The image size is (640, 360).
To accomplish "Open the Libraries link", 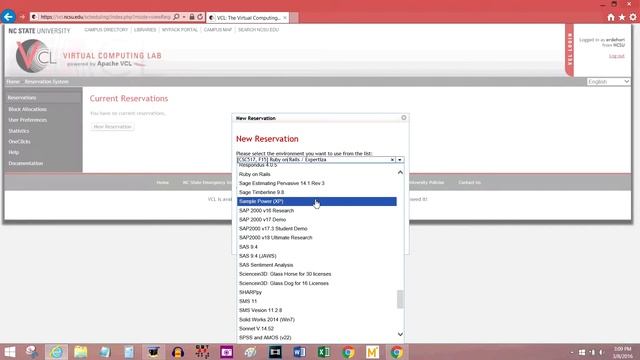I will [145, 30].
